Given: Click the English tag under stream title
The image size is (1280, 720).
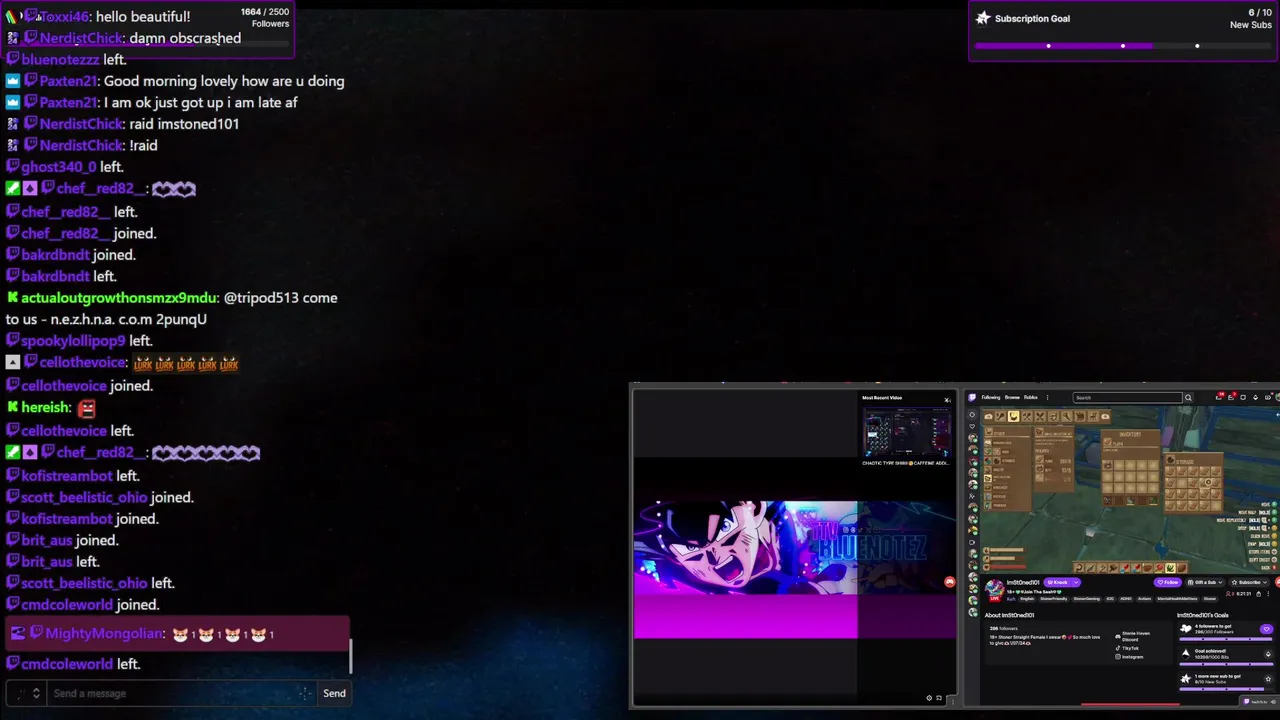Looking at the screenshot, I should 1027,599.
